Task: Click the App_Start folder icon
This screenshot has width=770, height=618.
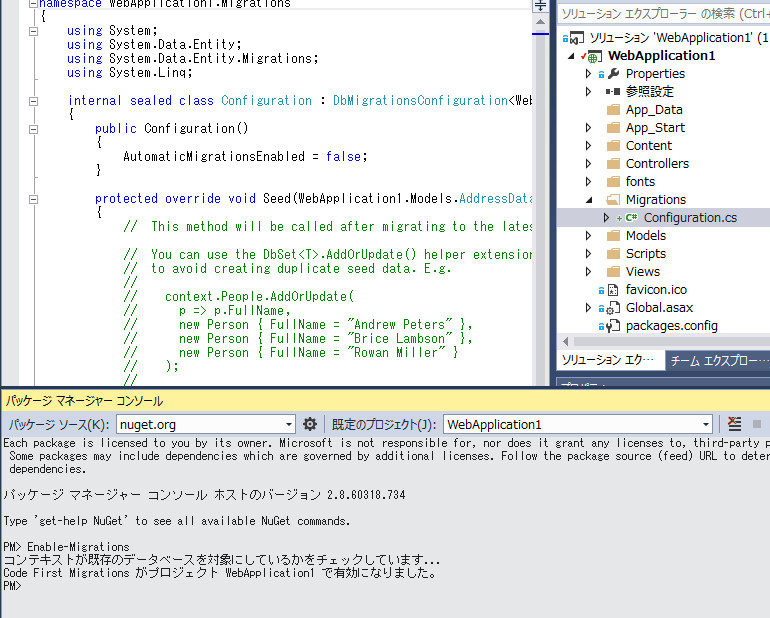Action: click(613, 128)
